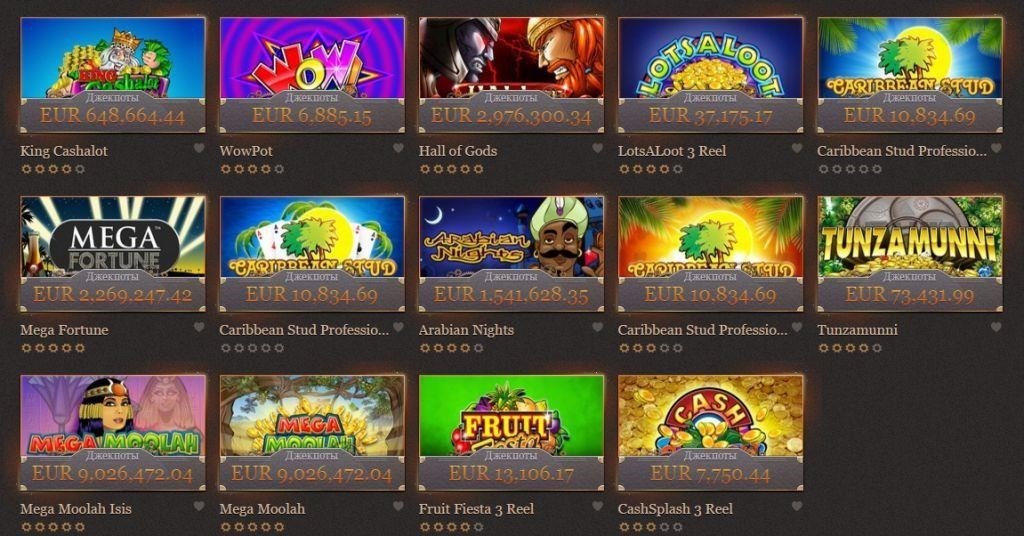Click the heart icon beside CashSplash 3 Reel
1024x536 pixels.
[x=797, y=506]
